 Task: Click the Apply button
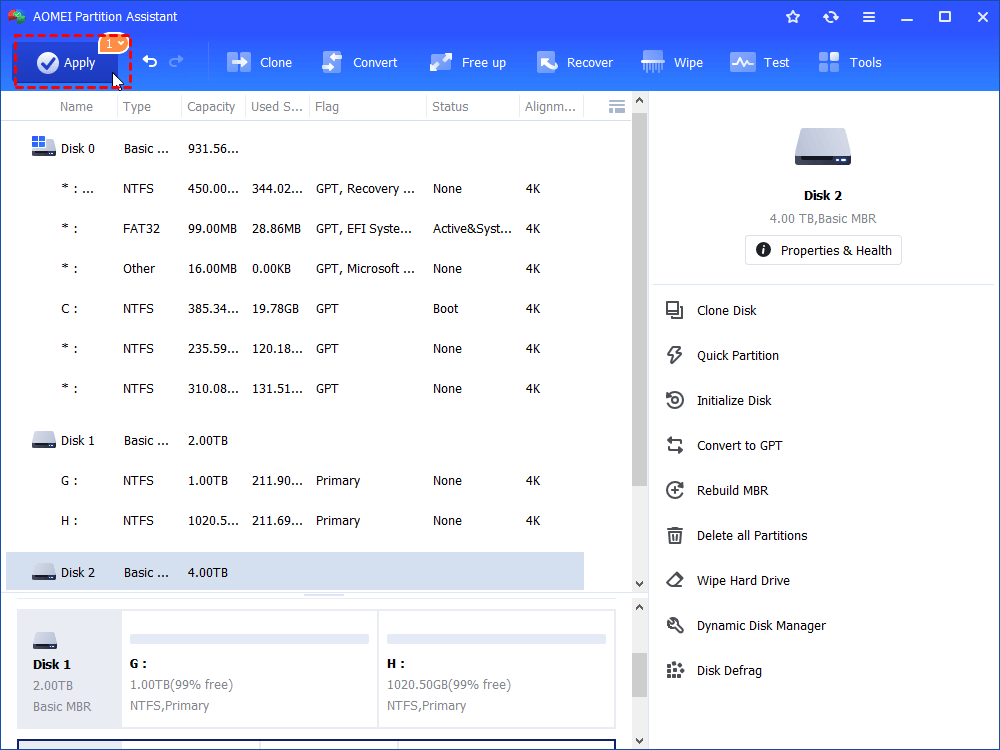(x=66, y=62)
